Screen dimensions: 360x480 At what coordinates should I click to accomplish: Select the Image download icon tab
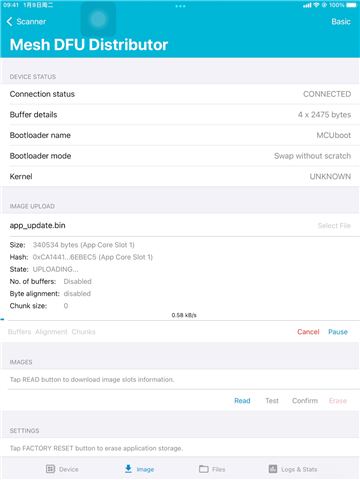coord(128,469)
